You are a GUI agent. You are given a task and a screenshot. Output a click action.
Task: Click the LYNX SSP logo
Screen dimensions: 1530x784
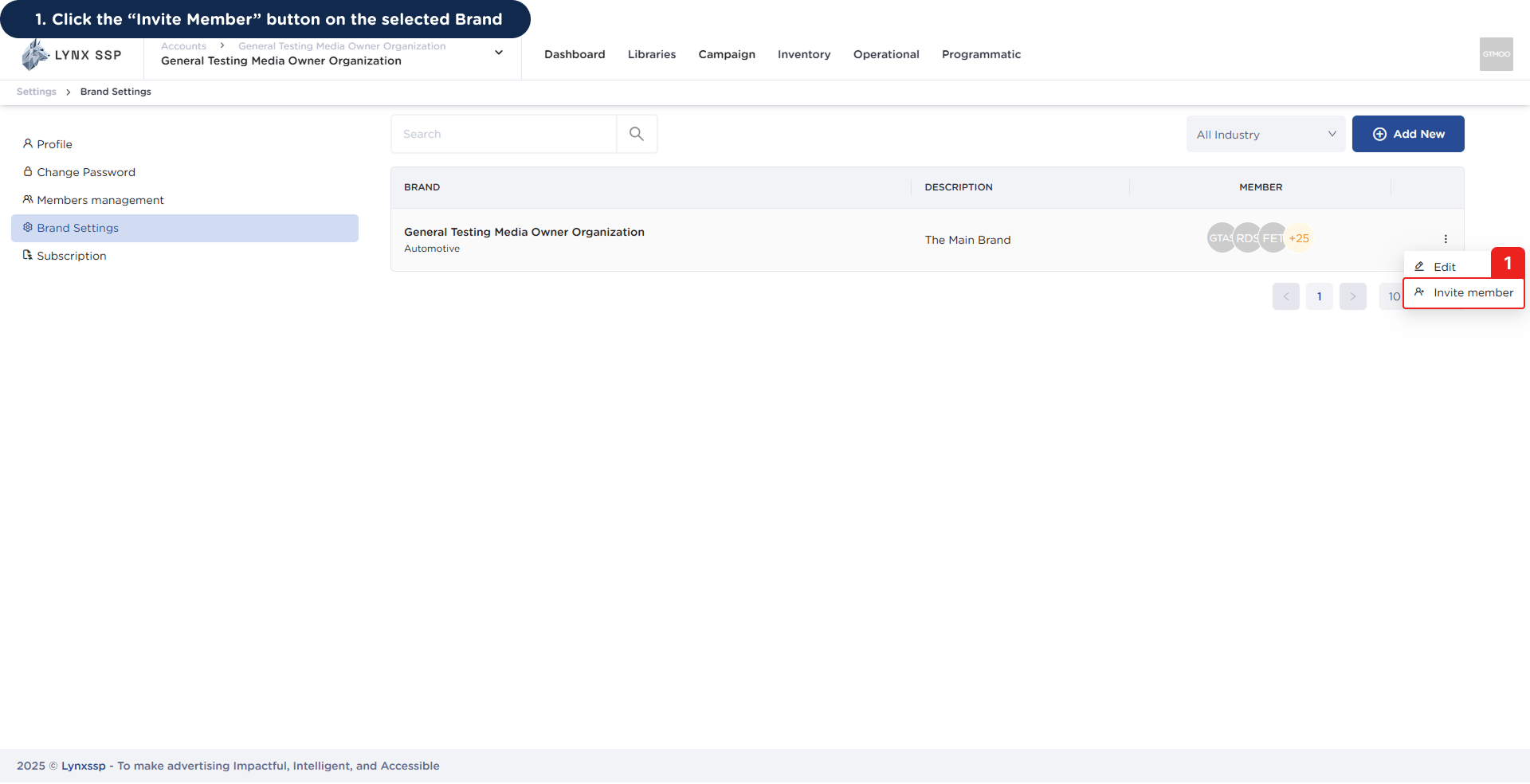coord(72,55)
